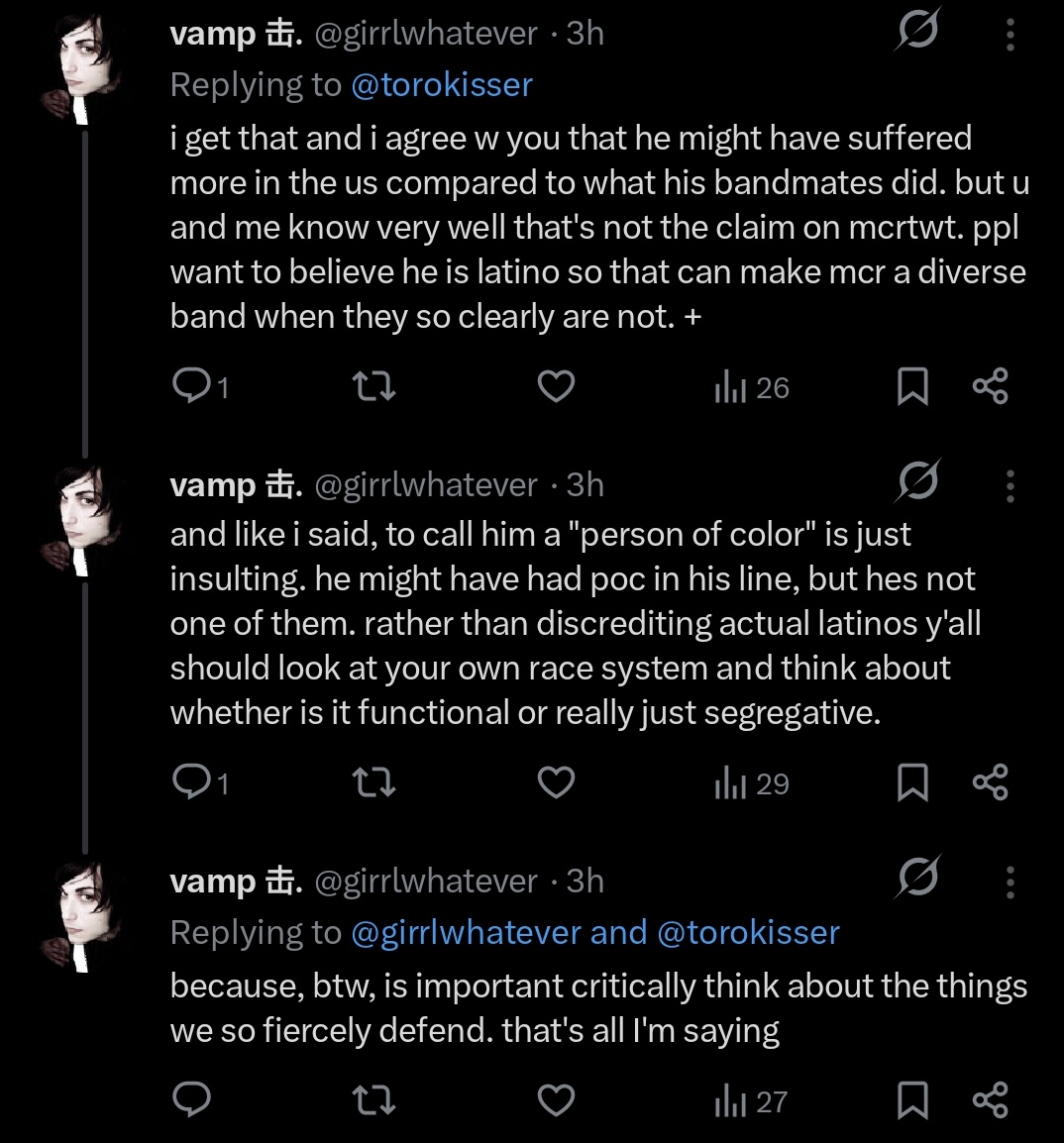
Task: Open more options on third tweet
Action: coord(1011,883)
